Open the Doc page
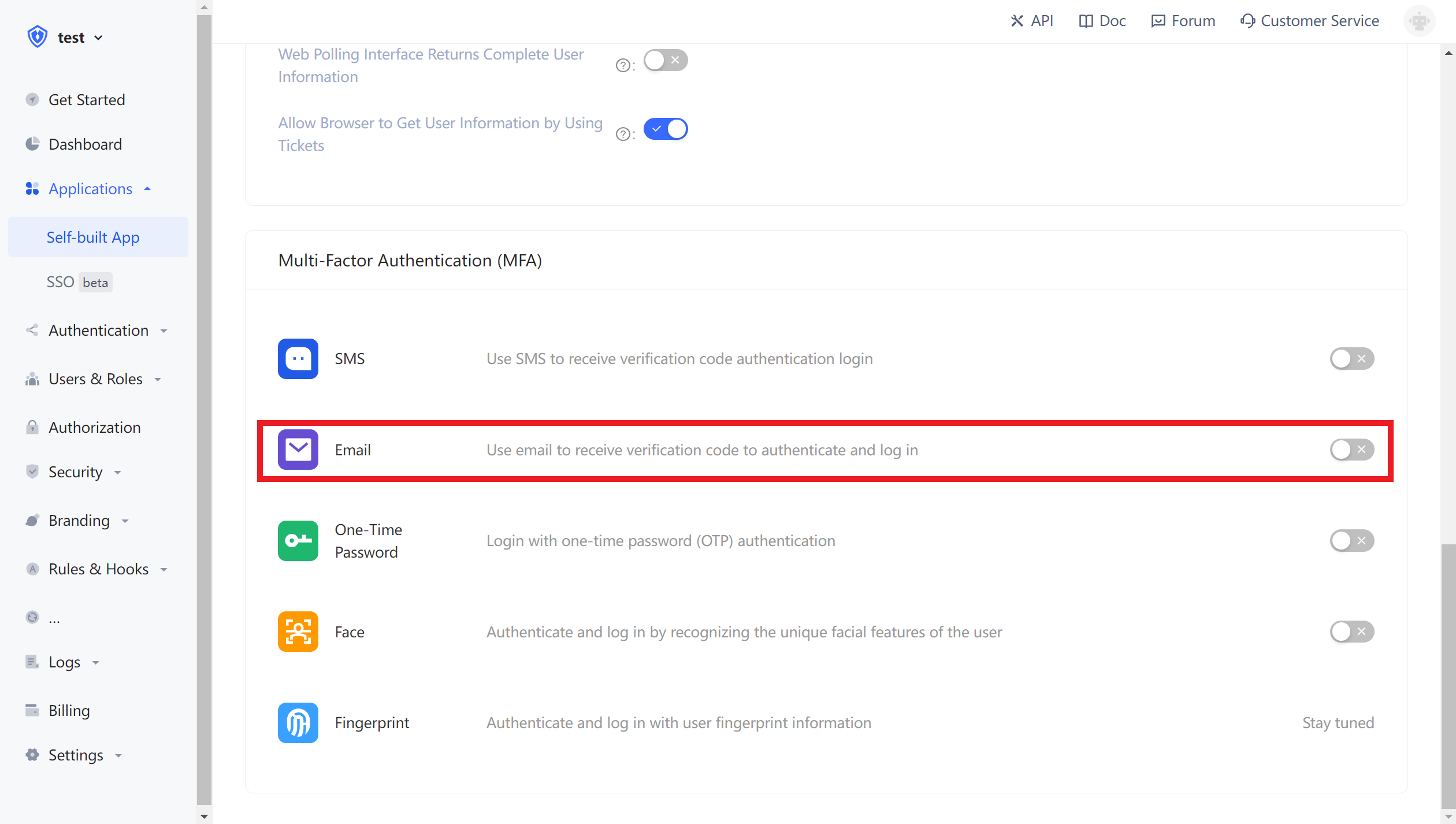This screenshot has width=1456, height=824. tap(1101, 20)
